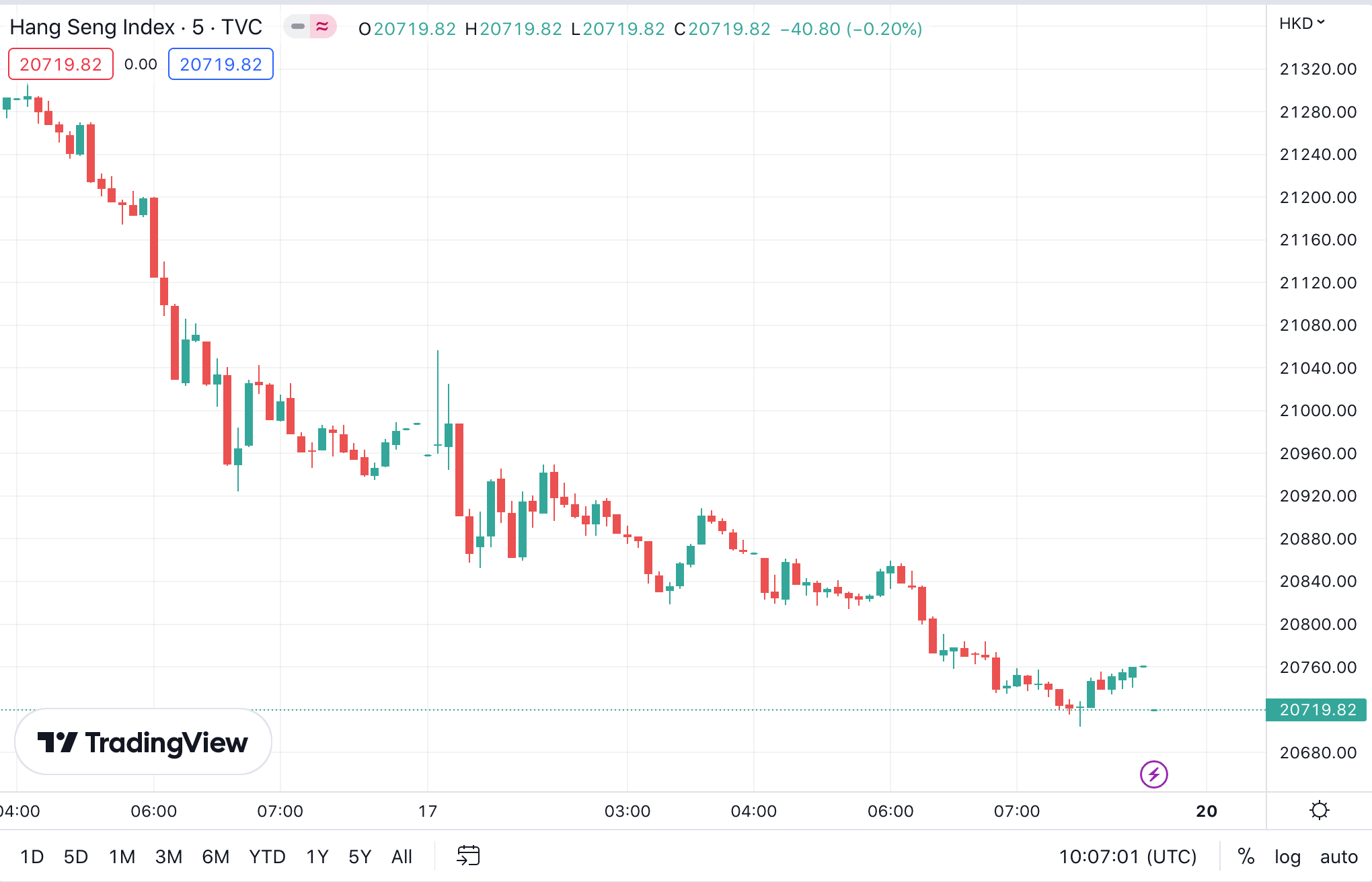Click the 03:00 time axis label
Screen dimensions: 1372x882
(627, 811)
